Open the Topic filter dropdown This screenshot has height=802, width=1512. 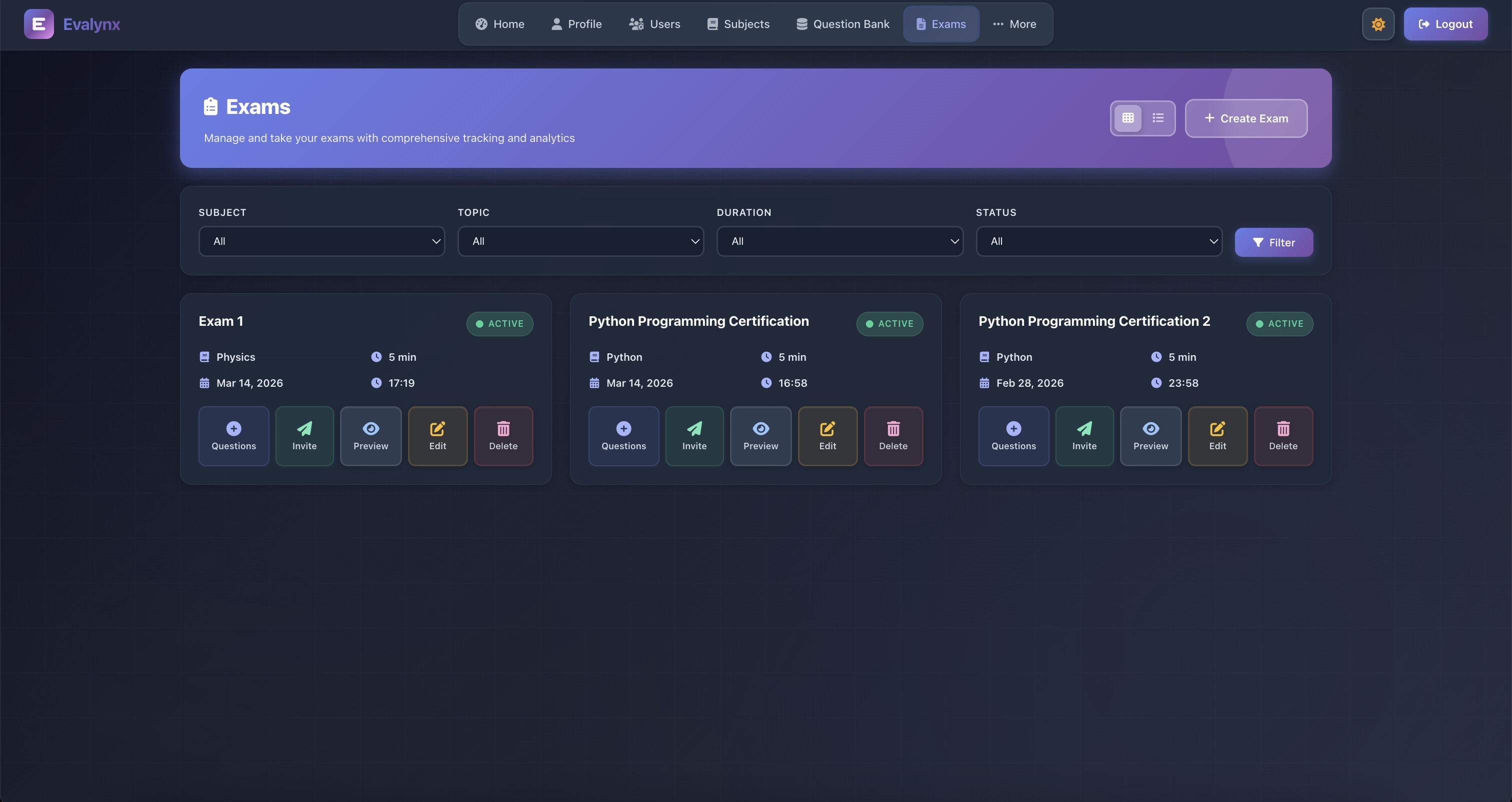click(x=580, y=241)
